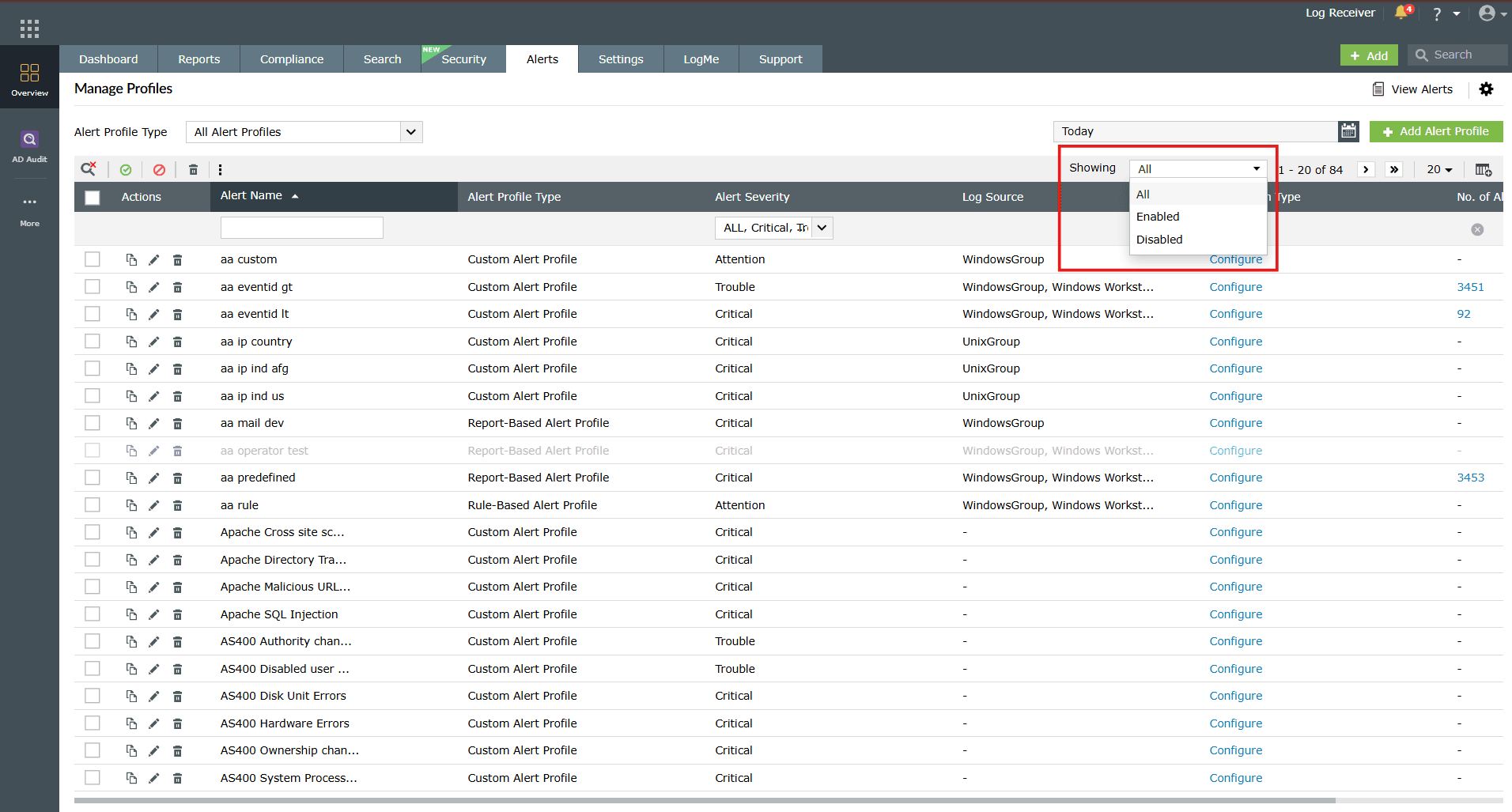Image resolution: width=1512 pixels, height=812 pixels.
Task: Open the add column icon near pagination
Action: [x=1484, y=169]
